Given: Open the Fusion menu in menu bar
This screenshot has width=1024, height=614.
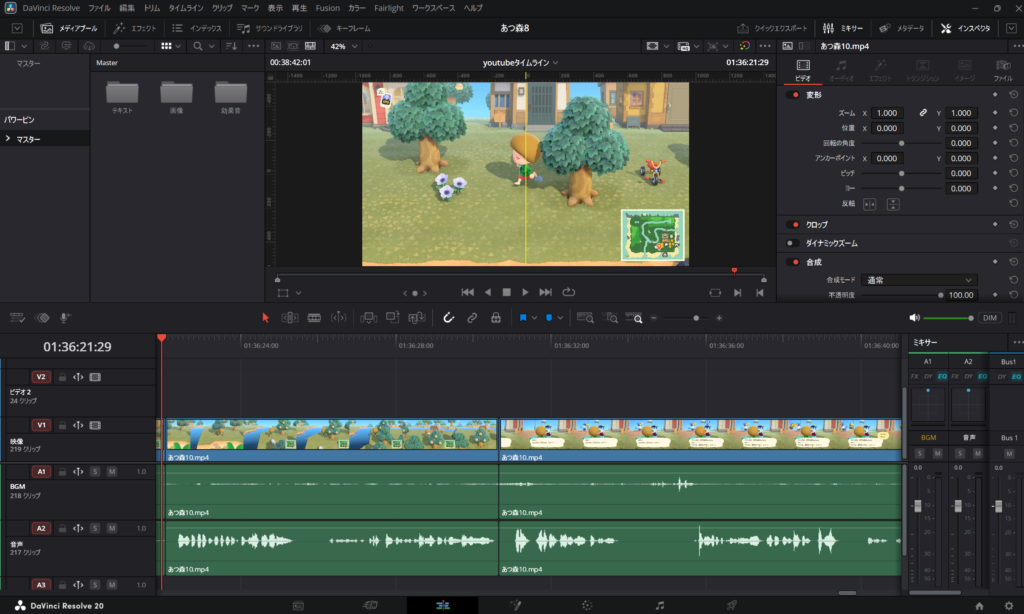Looking at the screenshot, I should click(327, 8).
